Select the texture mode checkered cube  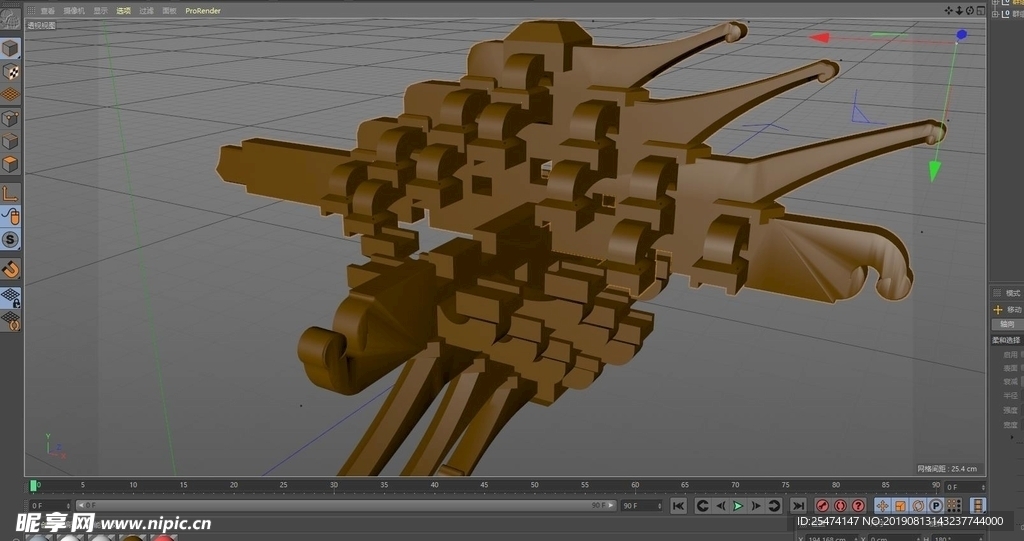tap(10, 71)
